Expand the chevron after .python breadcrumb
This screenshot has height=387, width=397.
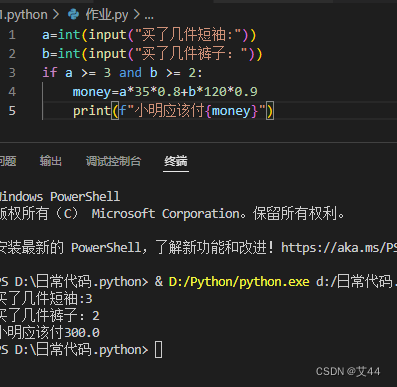coord(56,15)
